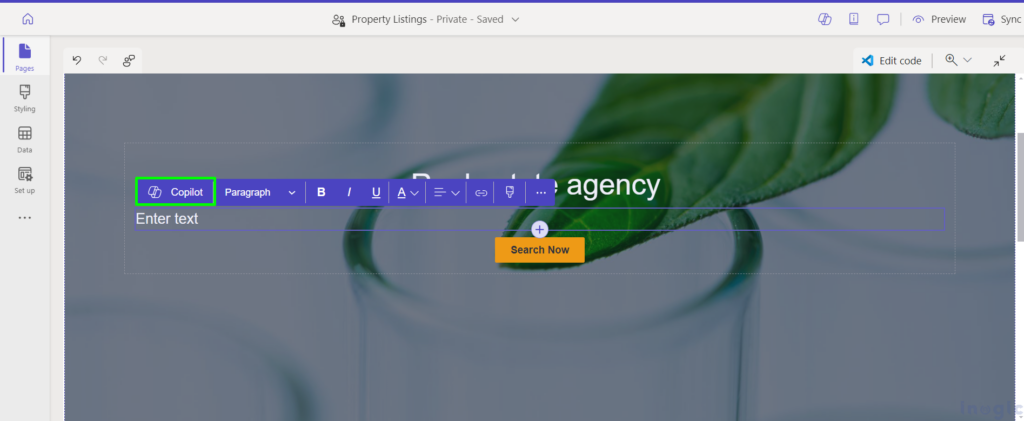Viewport: 1024px width, 421px height.
Task: Open the Data workspace
Action: click(x=25, y=139)
